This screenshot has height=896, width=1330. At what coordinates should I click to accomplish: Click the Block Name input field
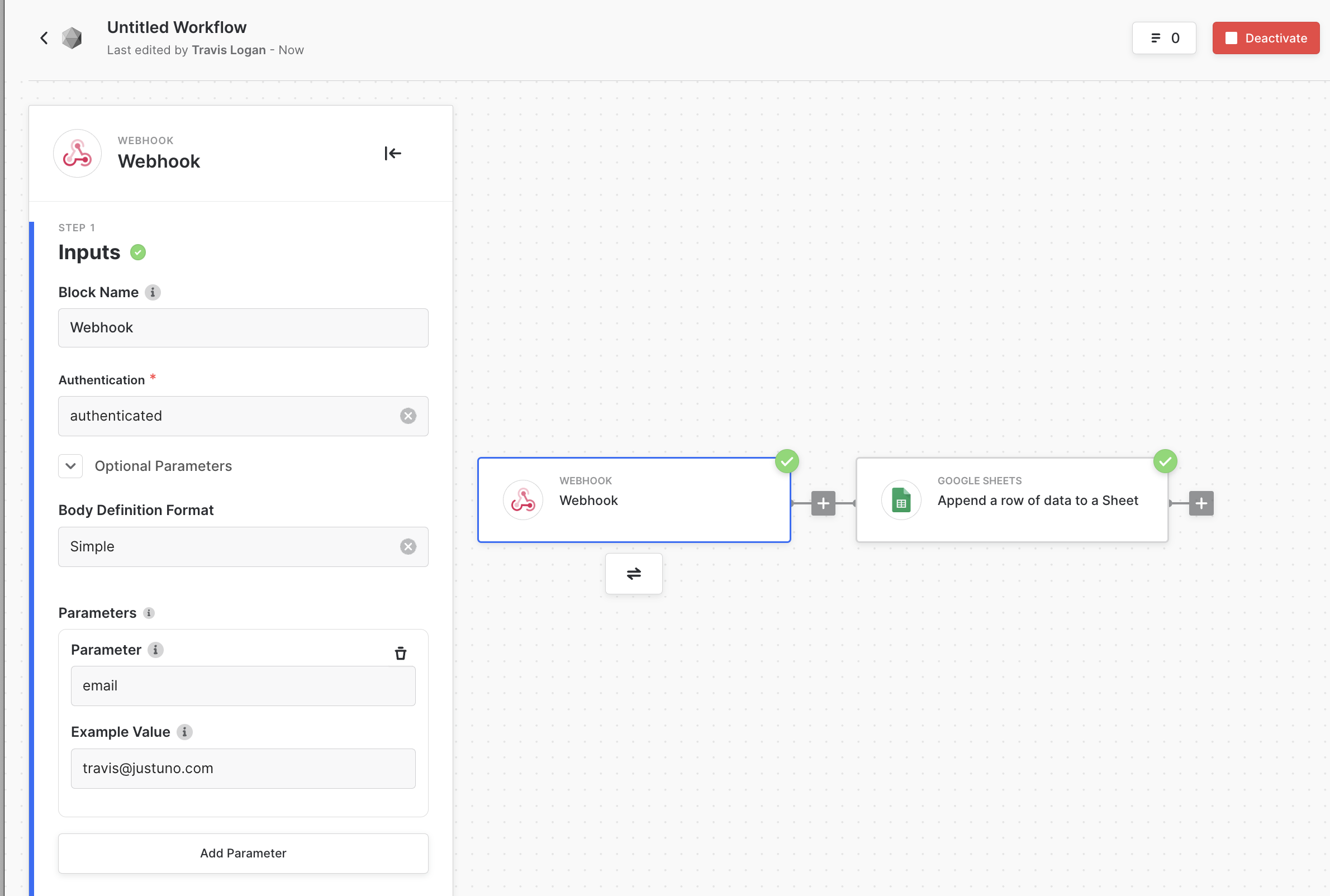click(x=243, y=328)
